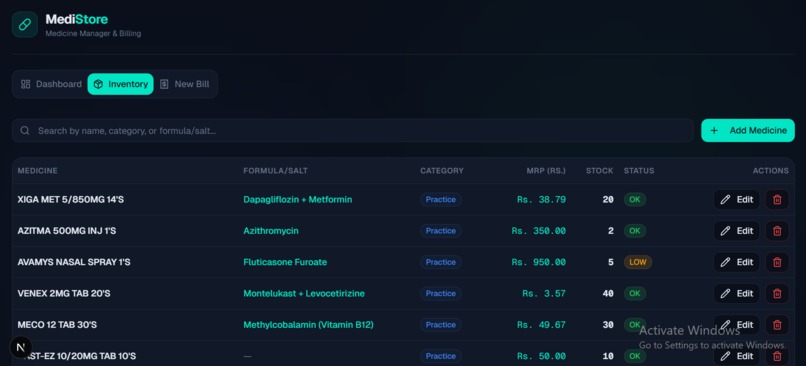Click Practice tag in AVAMYS row

pos(441,262)
